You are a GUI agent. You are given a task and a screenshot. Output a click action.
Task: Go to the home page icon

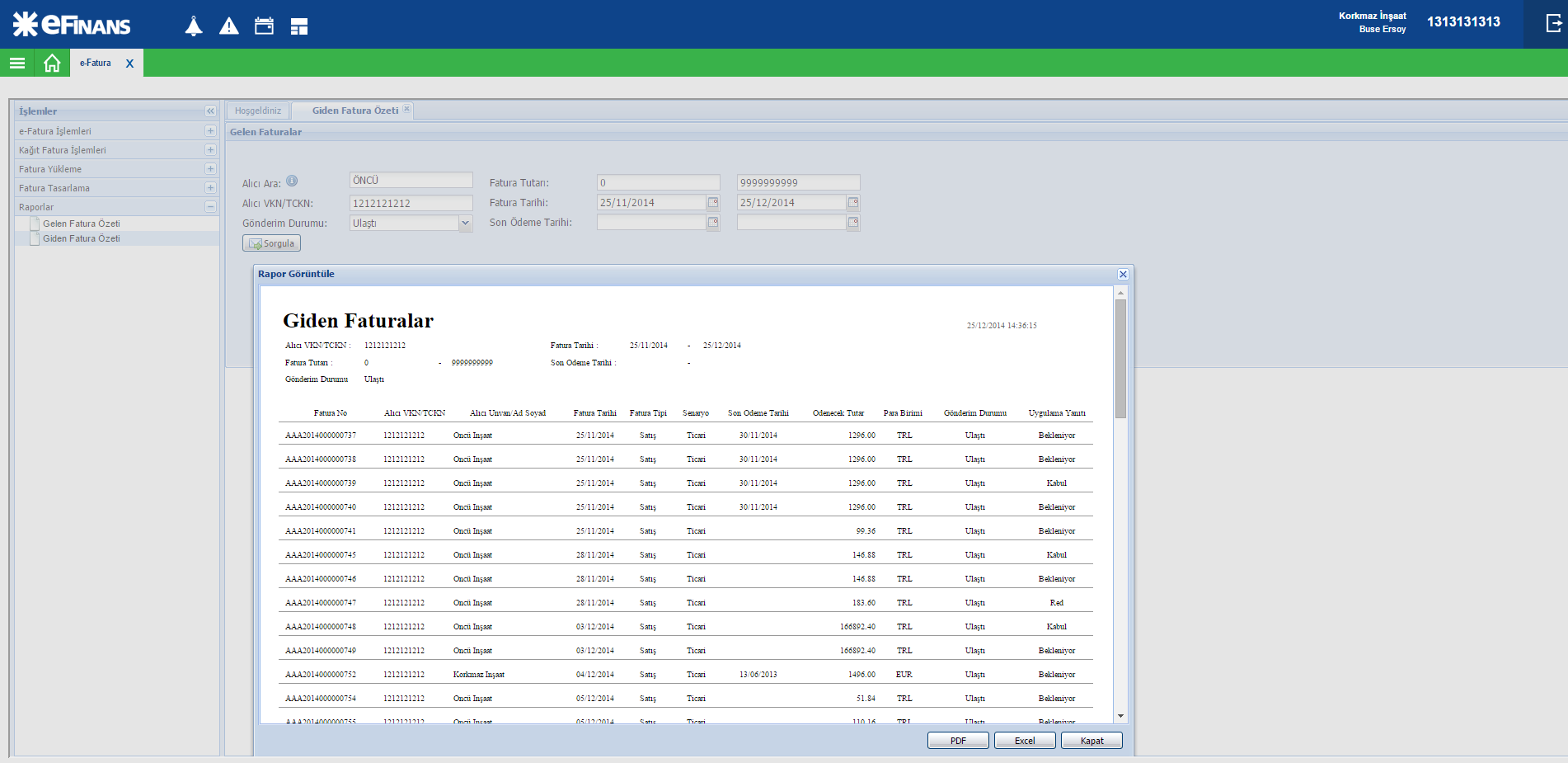pos(52,63)
